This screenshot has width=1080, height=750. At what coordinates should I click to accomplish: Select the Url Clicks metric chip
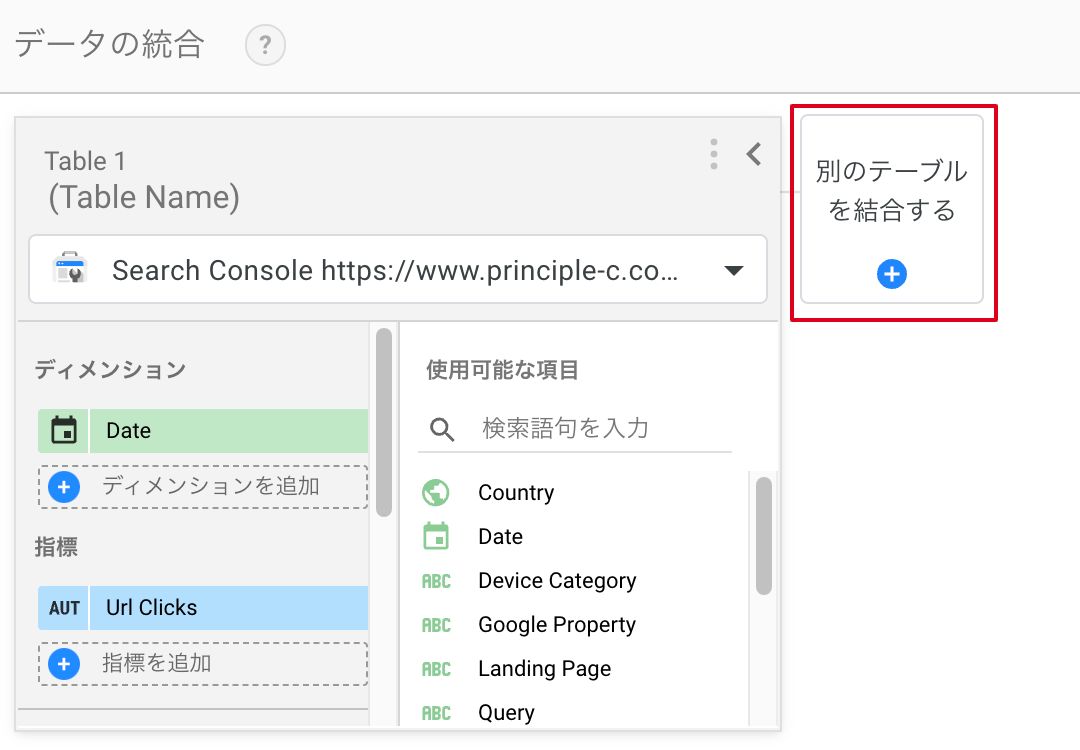click(228, 608)
